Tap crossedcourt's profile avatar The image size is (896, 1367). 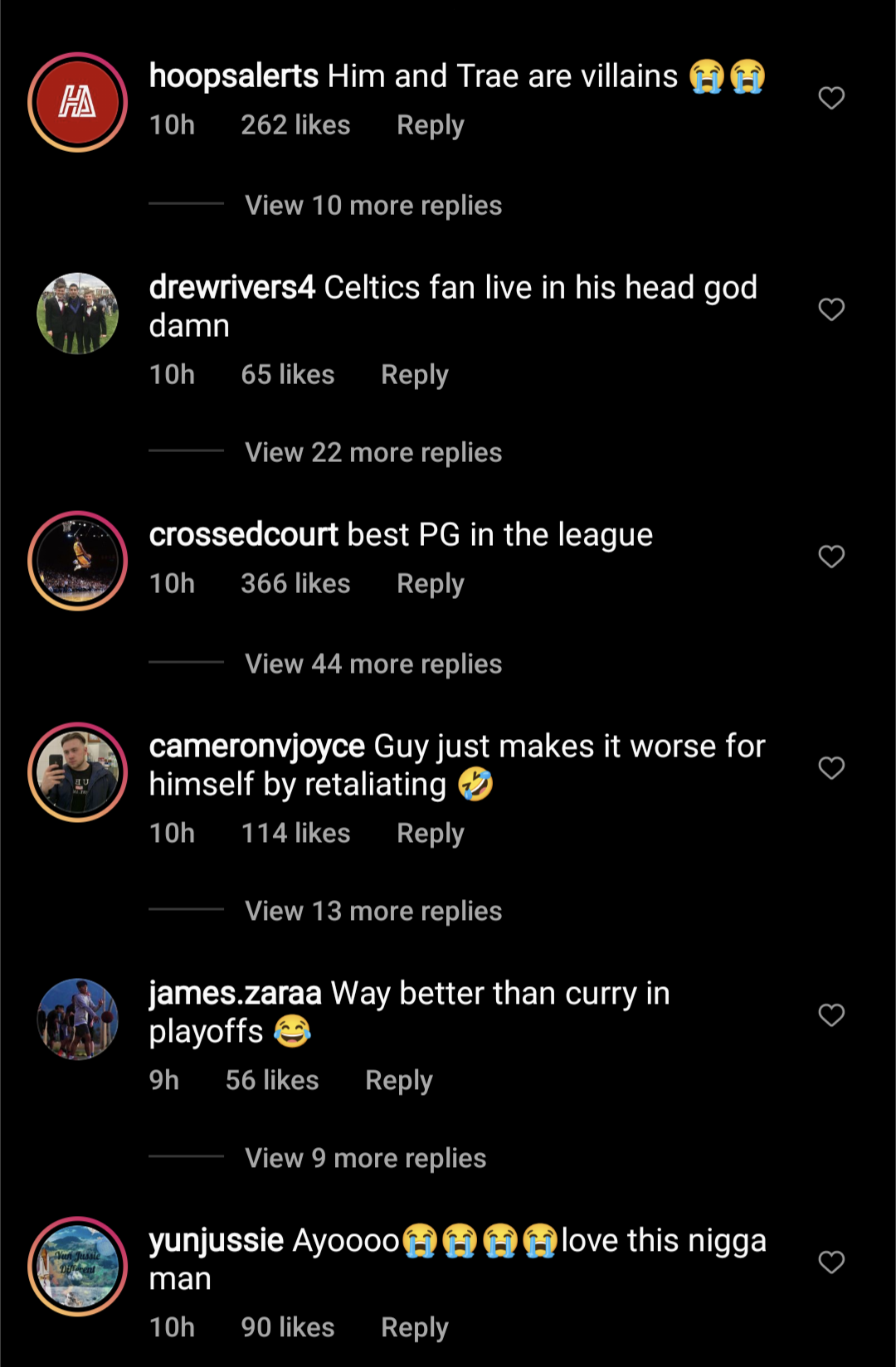78,561
